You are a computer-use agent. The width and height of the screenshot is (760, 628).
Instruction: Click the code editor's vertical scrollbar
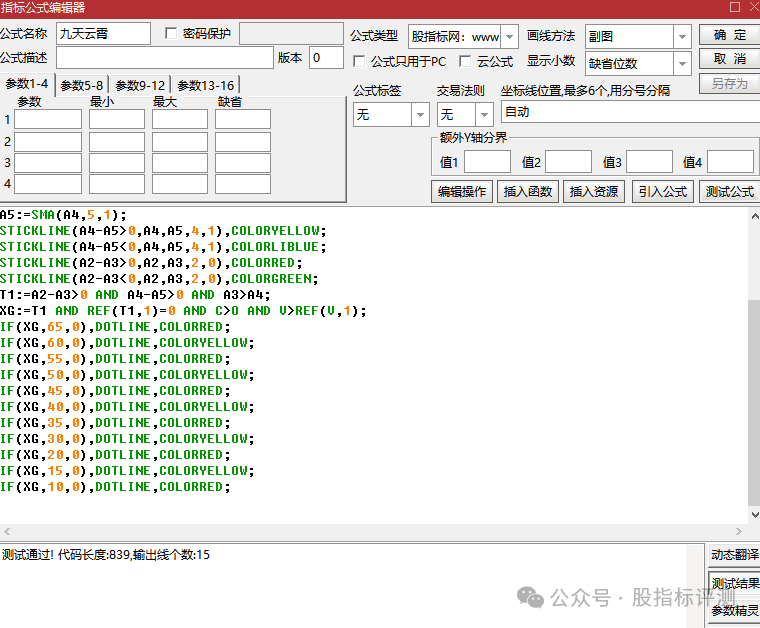point(753,400)
